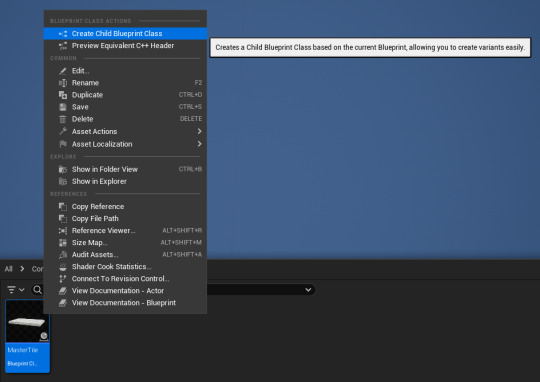The width and height of the screenshot is (540, 382).
Task: Click the Shader Cook Statistics icon
Action: tap(63, 267)
